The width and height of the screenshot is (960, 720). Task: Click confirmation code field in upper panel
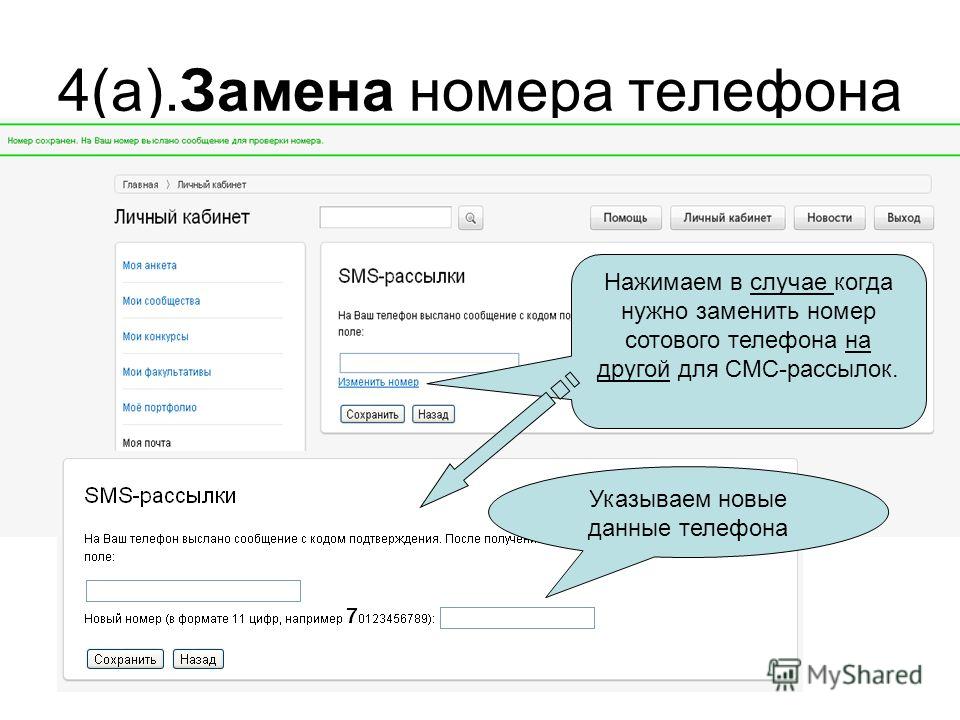click(x=429, y=362)
